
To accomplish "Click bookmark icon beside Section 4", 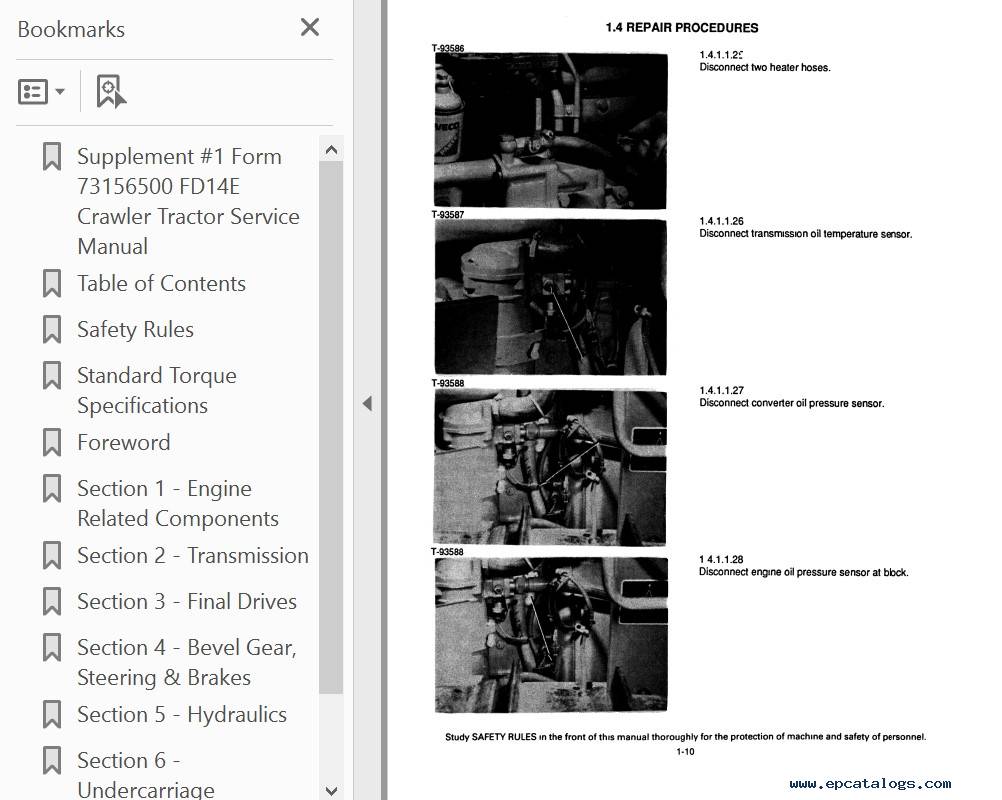I will coord(52,648).
